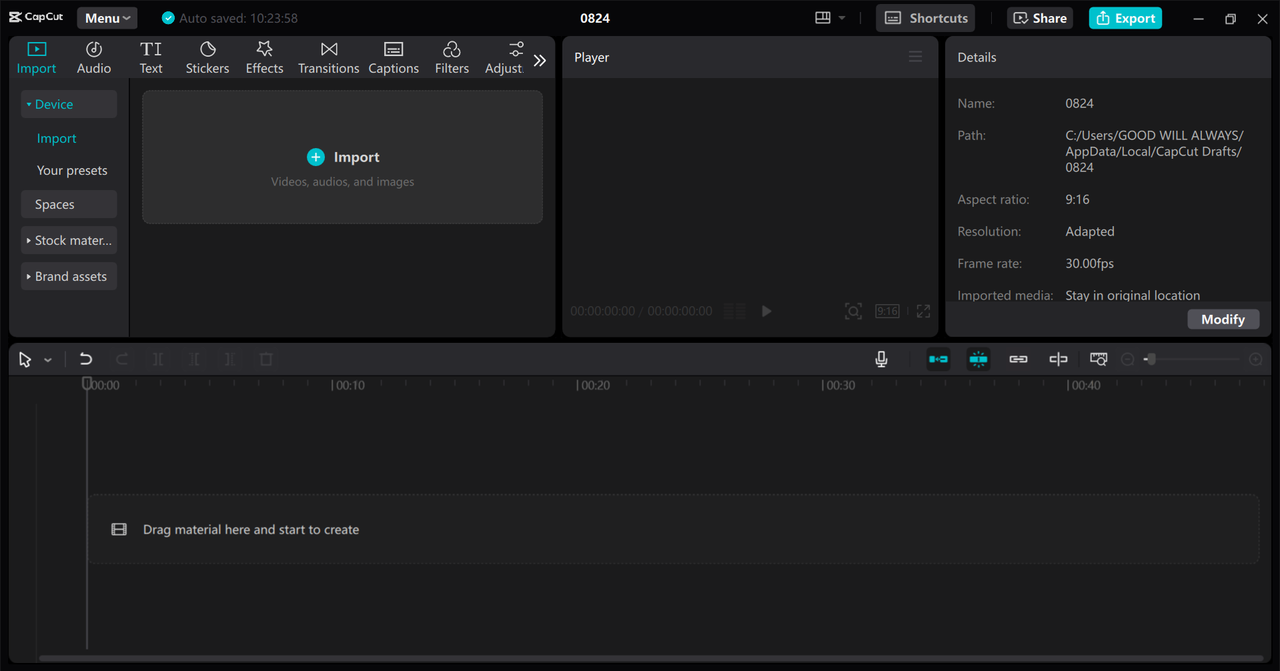Viewport: 1280px width, 671px height.
Task: Open the Import media tab
Action: click(36, 58)
